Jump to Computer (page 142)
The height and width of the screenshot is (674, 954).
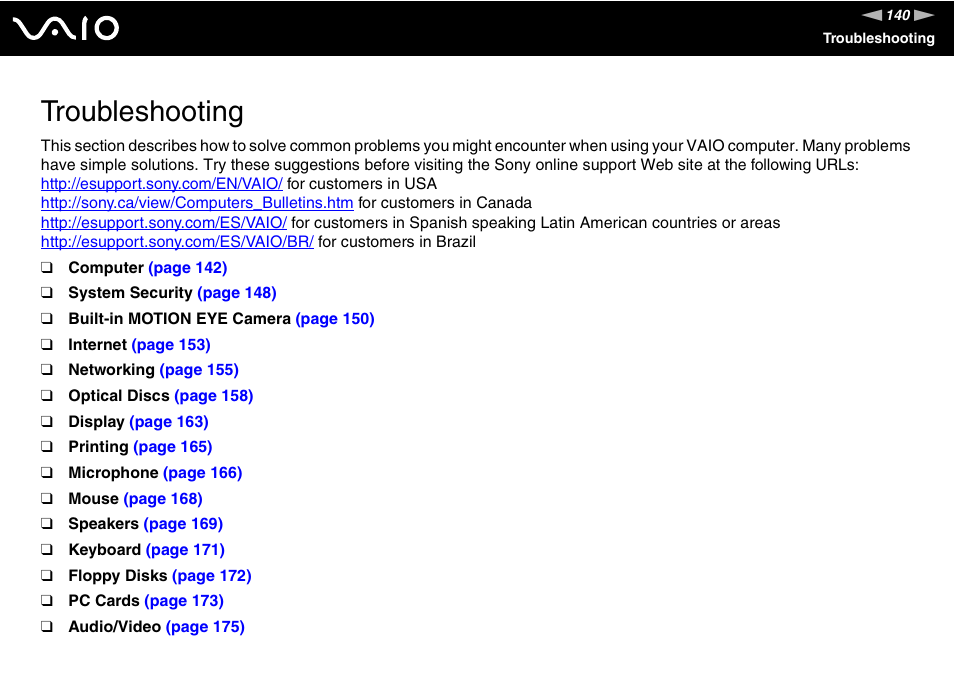(187, 268)
